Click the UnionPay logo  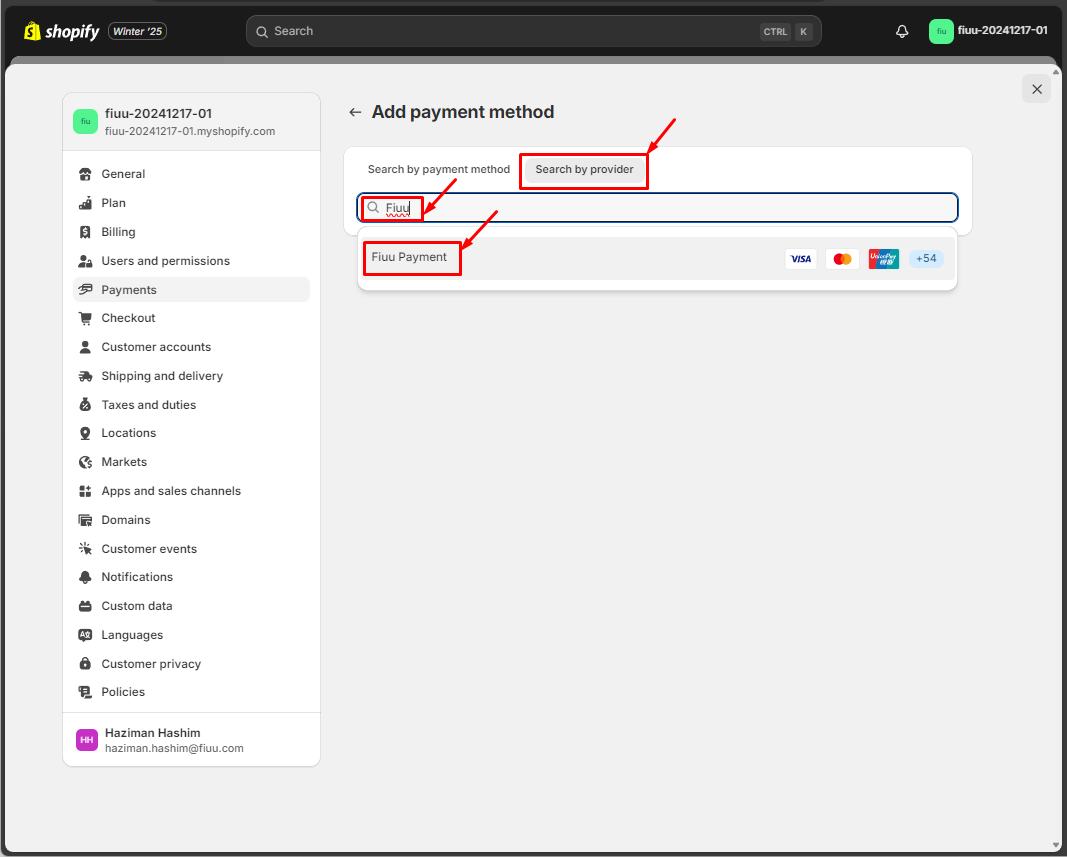[884, 259]
